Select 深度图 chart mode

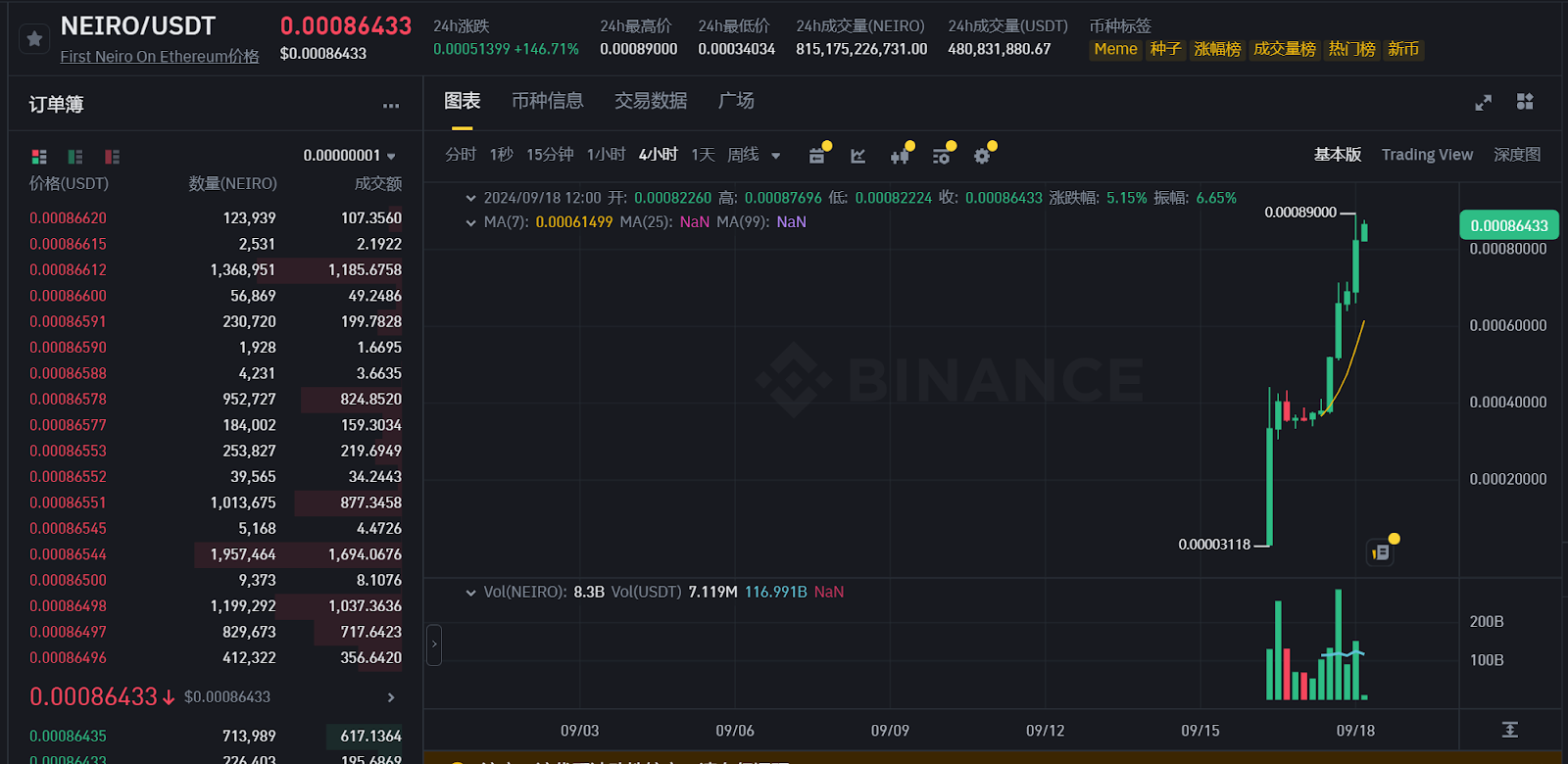pyautogui.click(x=1517, y=155)
